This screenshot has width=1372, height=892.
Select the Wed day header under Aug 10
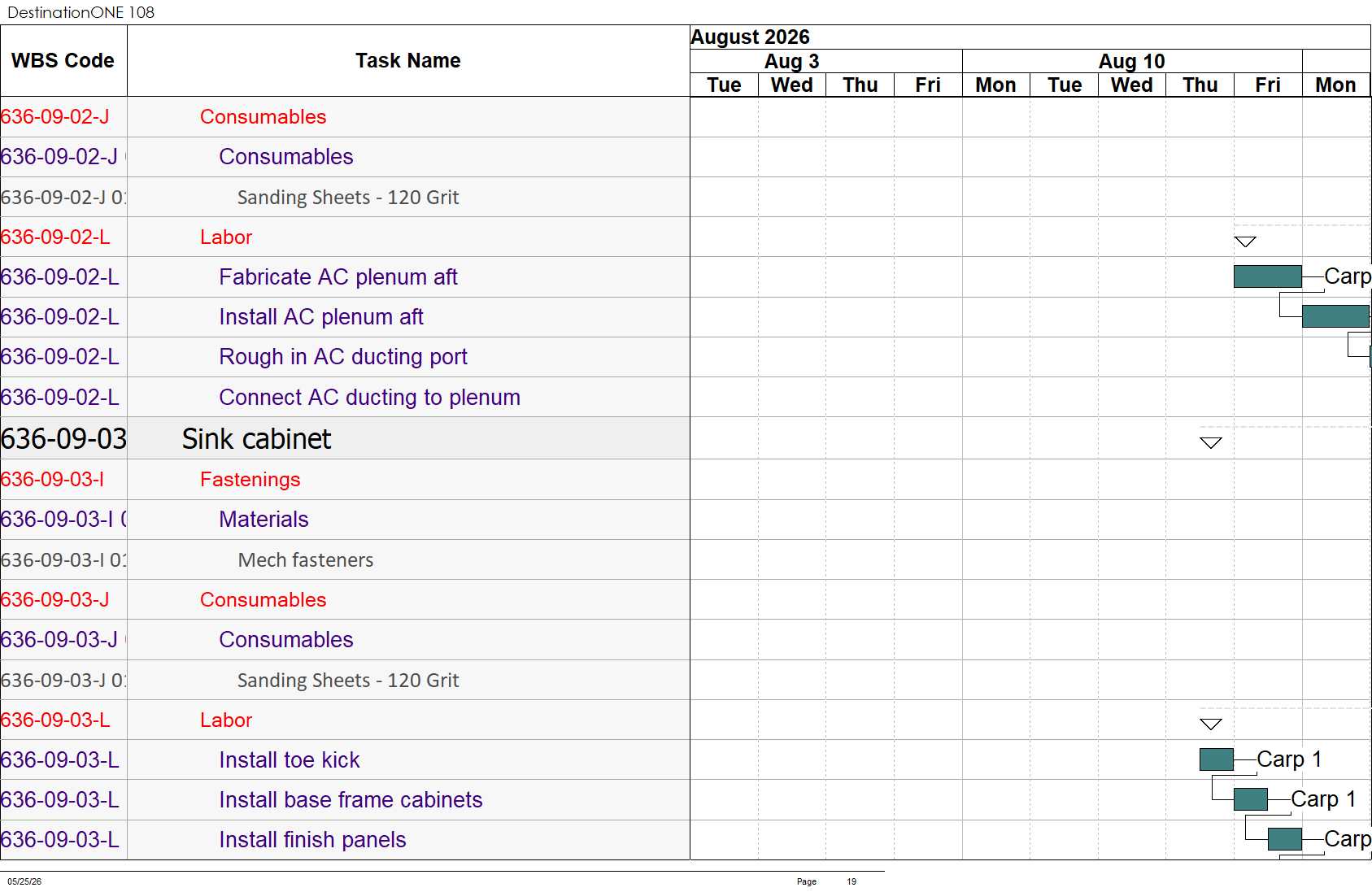(1132, 85)
